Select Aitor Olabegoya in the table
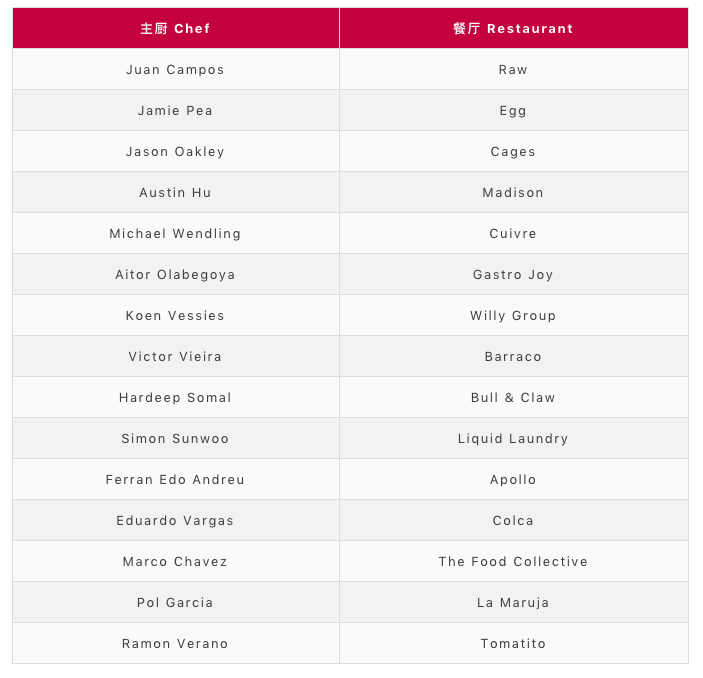Image resolution: width=703 pixels, height=678 pixels. 175,274
